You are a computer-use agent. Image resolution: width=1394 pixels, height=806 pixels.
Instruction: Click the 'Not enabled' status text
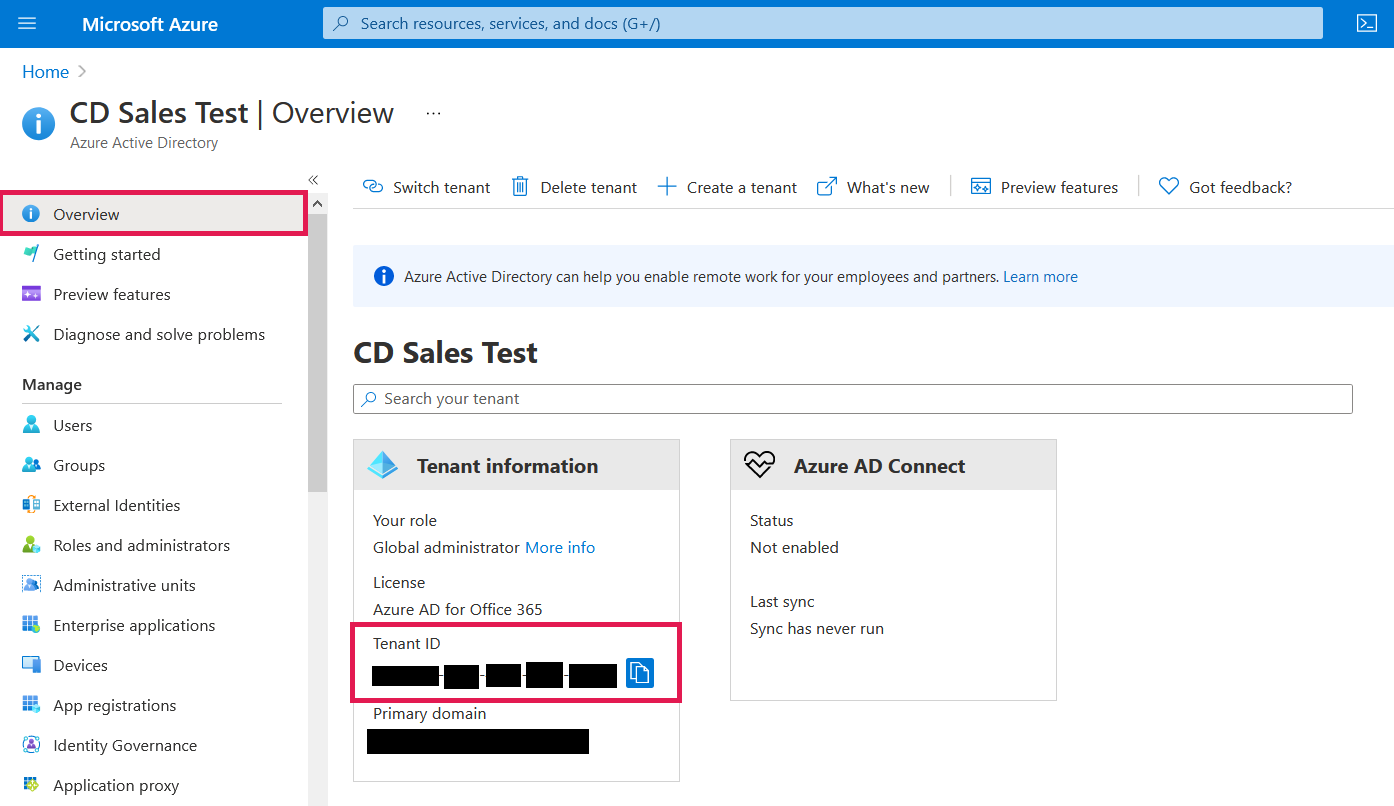(x=794, y=547)
